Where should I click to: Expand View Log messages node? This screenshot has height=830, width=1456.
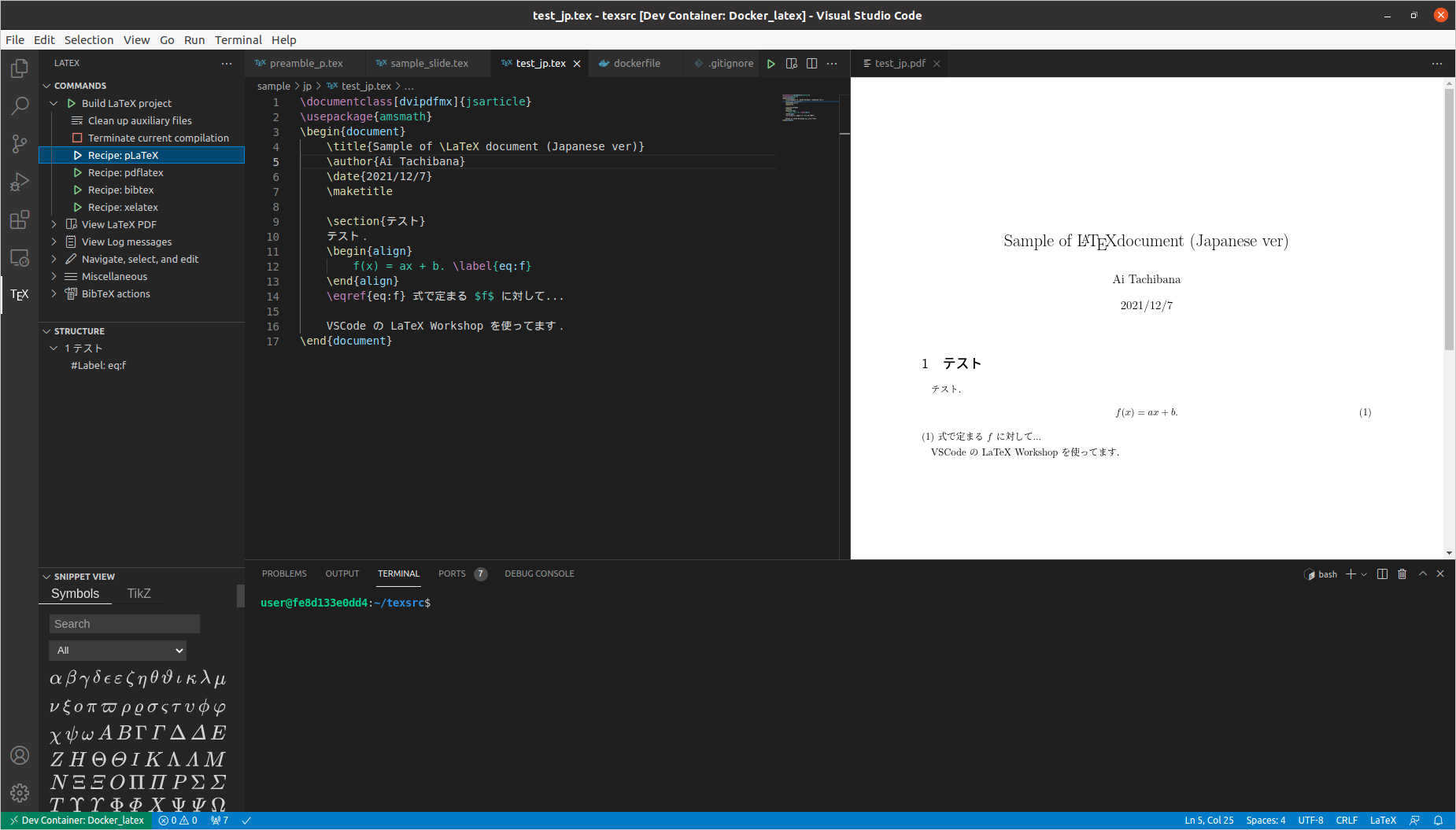(x=54, y=242)
